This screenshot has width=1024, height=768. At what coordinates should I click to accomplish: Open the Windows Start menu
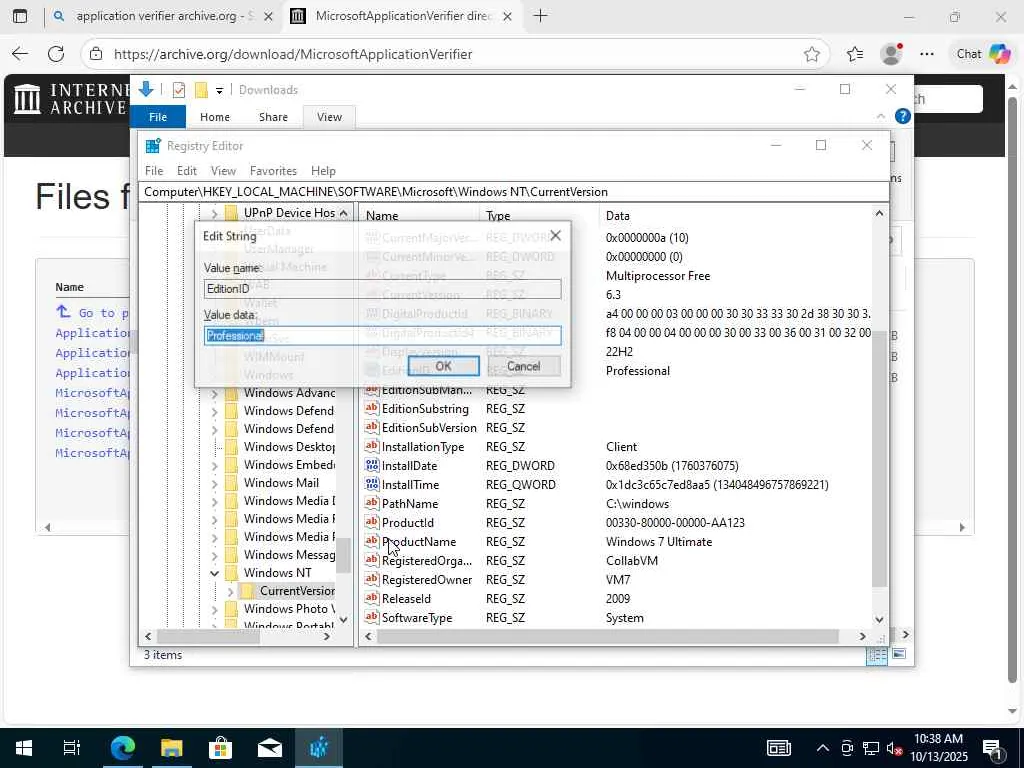point(24,748)
